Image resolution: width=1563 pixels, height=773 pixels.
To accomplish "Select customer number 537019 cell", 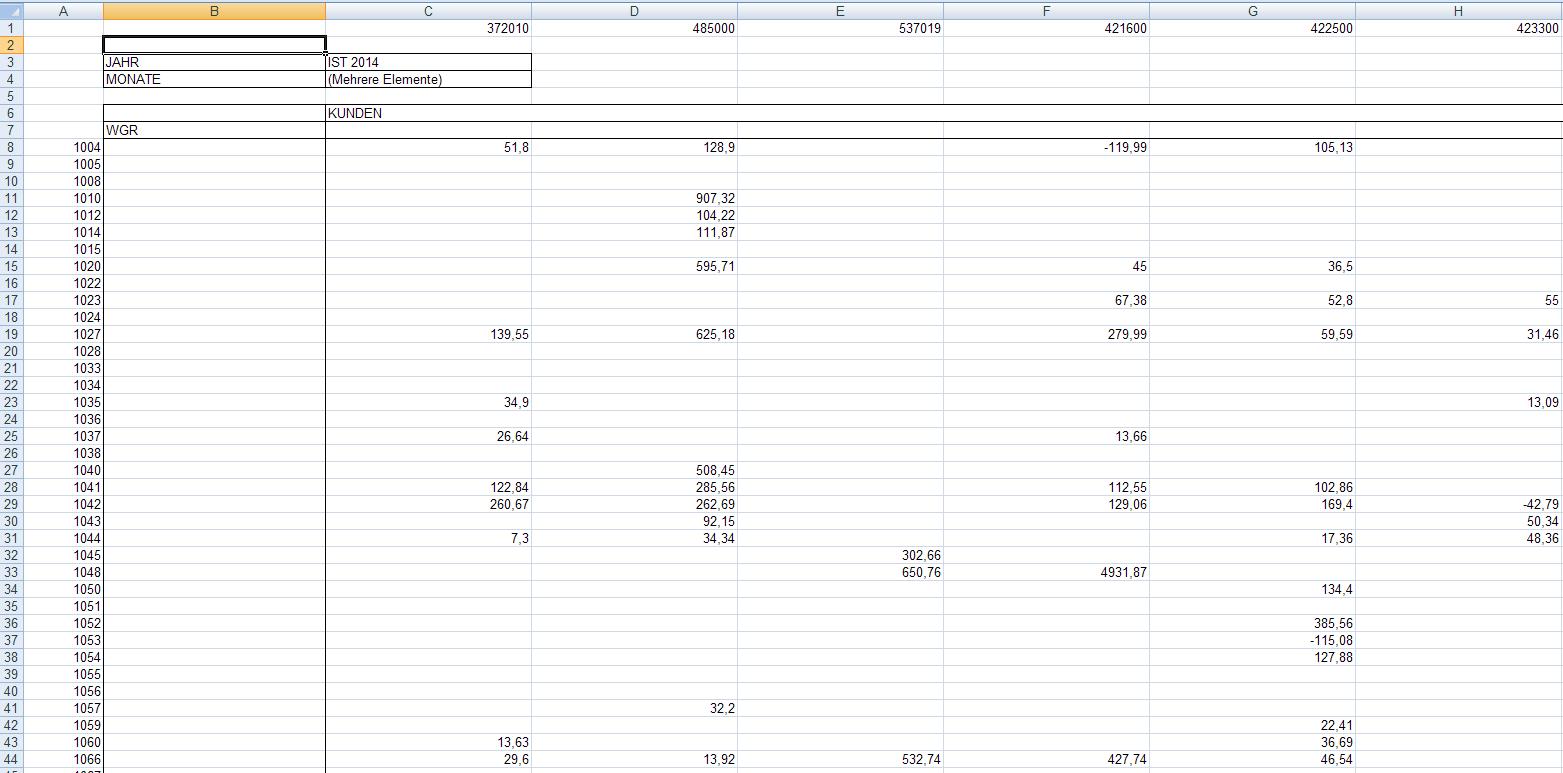I will [840, 28].
